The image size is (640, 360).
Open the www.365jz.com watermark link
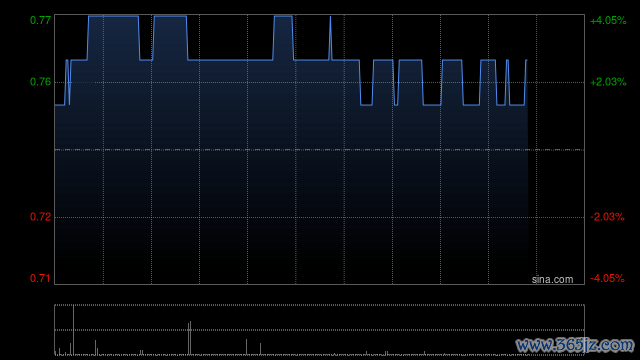coord(575,345)
